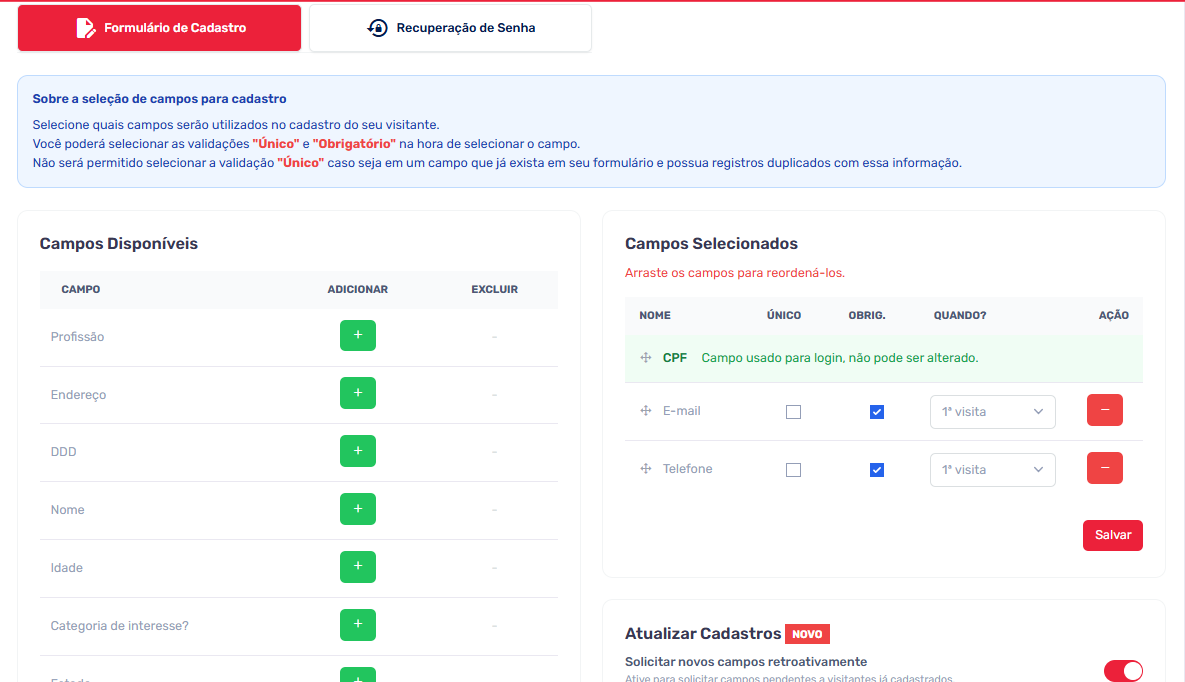The image size is (1185, 682).
Task: Remove Telefone field with minus button
Action: pyautogui.click(x=1104, y=469)
